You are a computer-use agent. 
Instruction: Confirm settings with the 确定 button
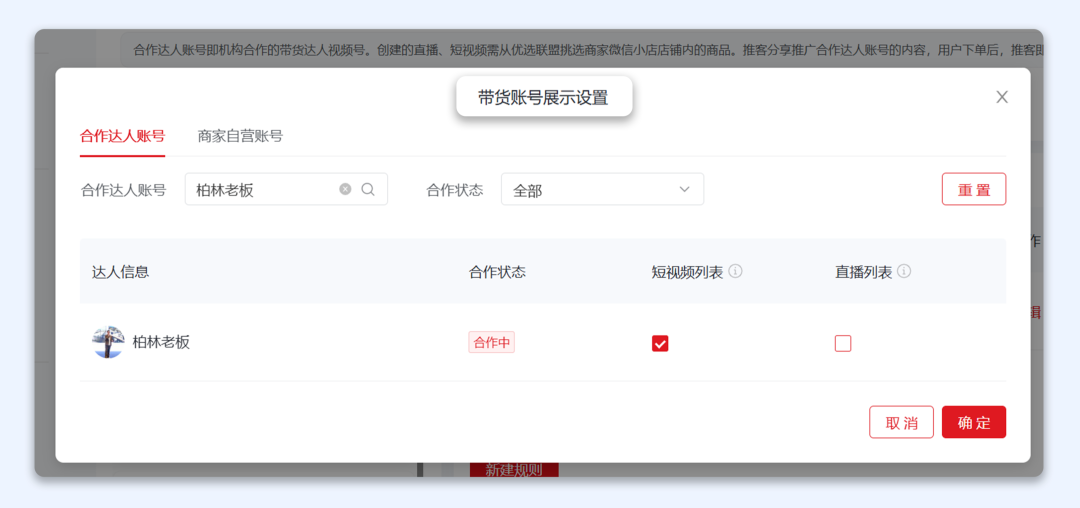click(x=973, y=422)
